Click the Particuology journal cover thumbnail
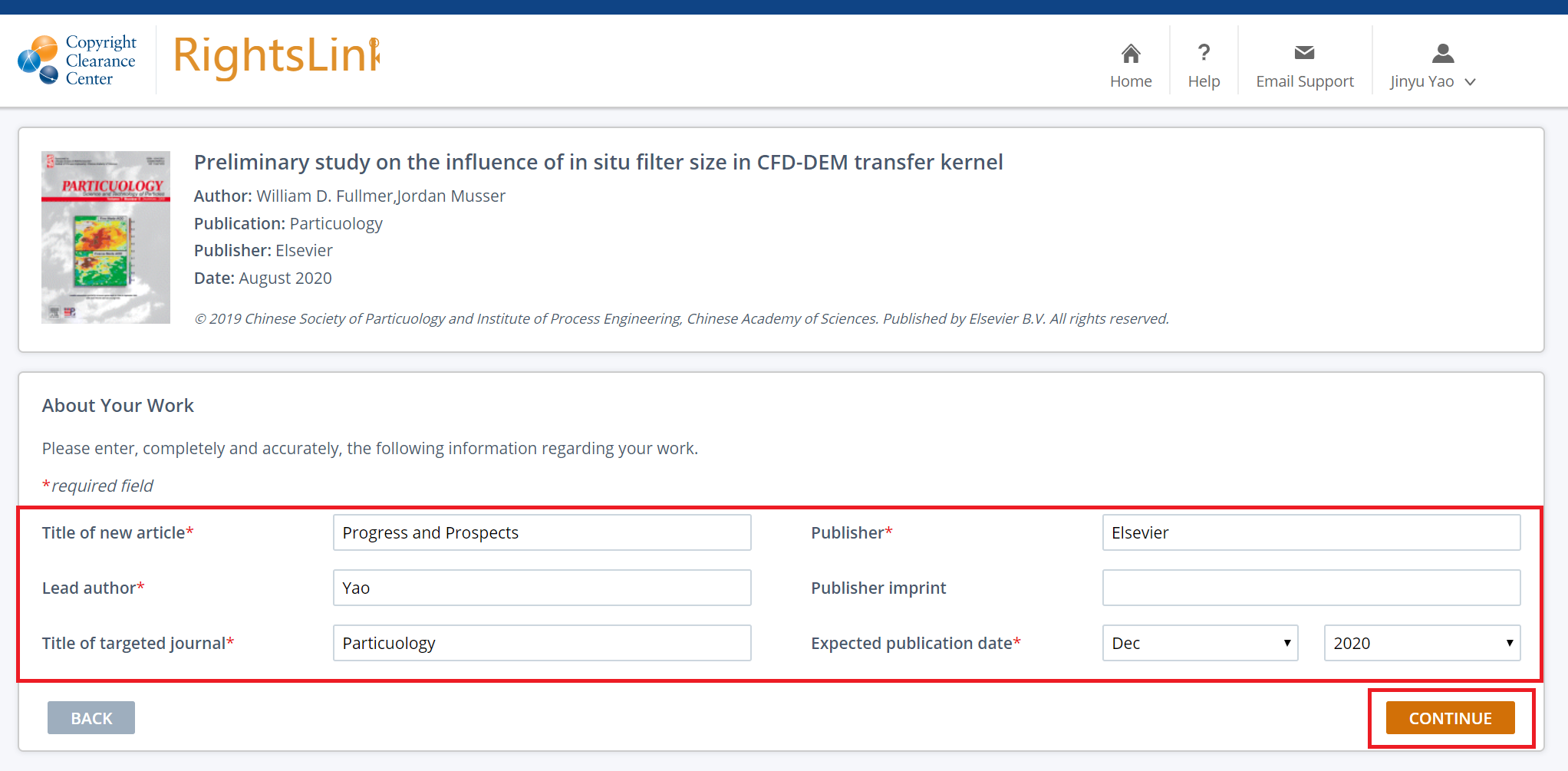This screenshot has width=1568, height=771. pyautogui.click(x=106, y=237)
